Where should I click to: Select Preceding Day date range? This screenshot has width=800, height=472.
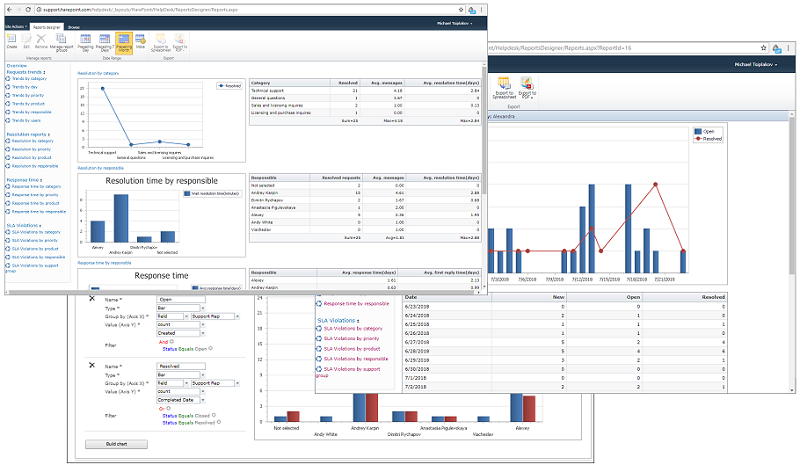click(x=86, y=43)
